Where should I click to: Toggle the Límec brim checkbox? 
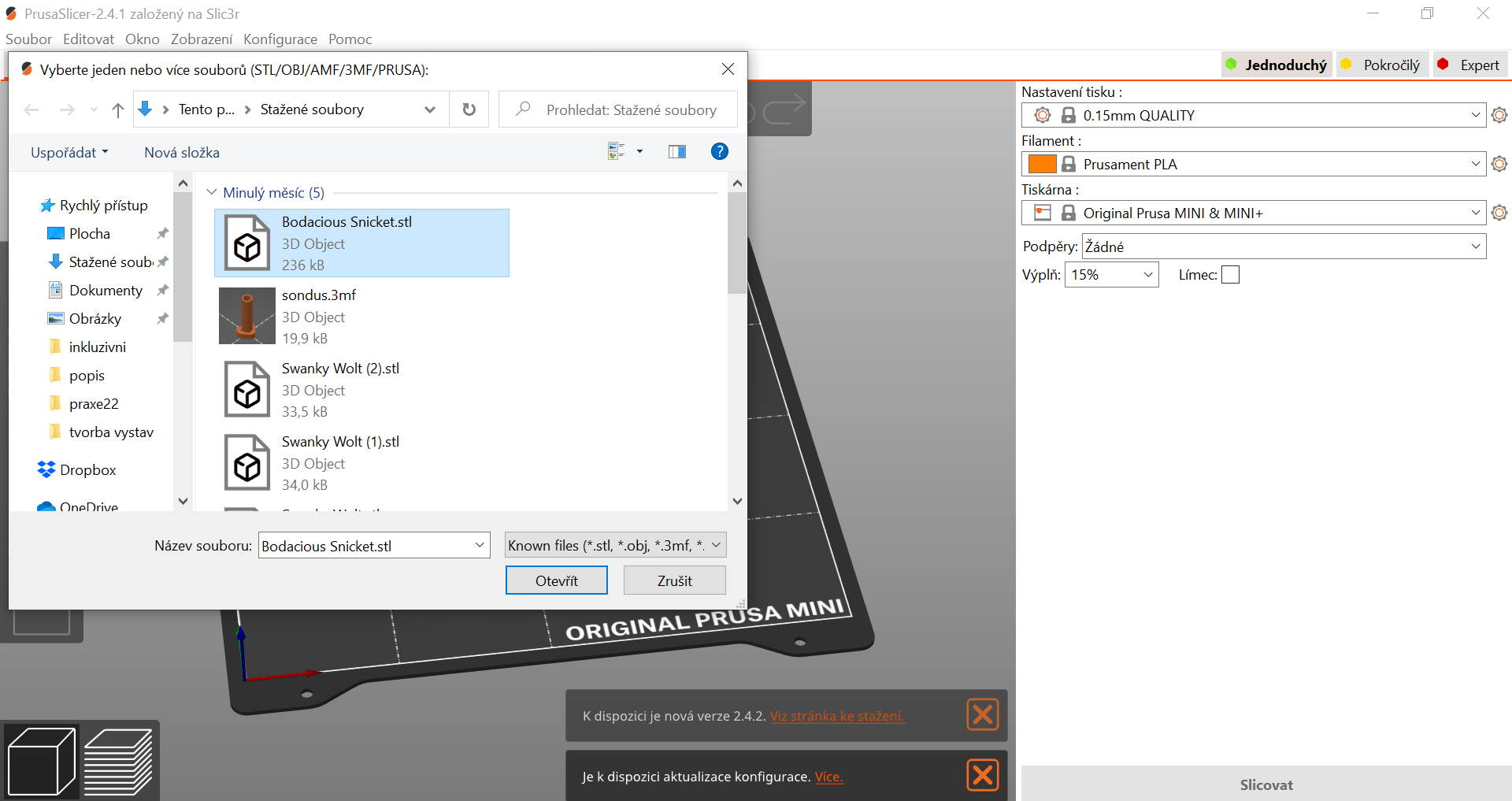(1230, 275)
